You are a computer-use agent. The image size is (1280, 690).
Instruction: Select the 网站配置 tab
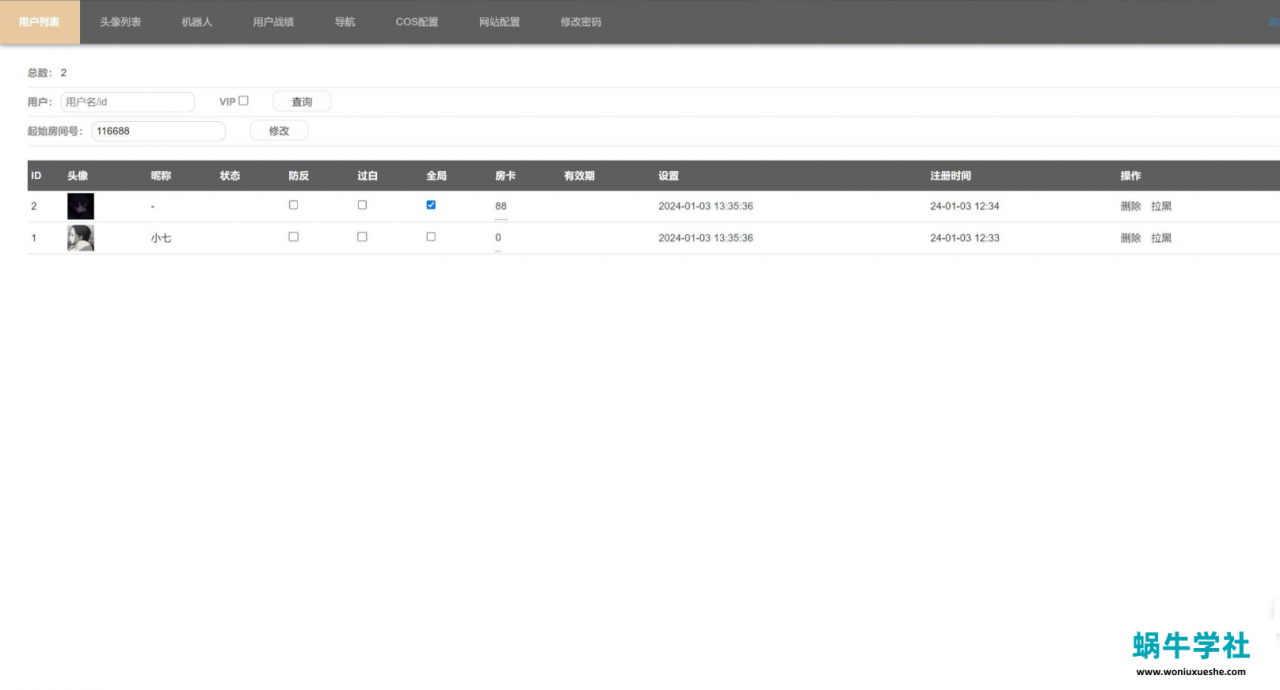[x=499, y=22]
